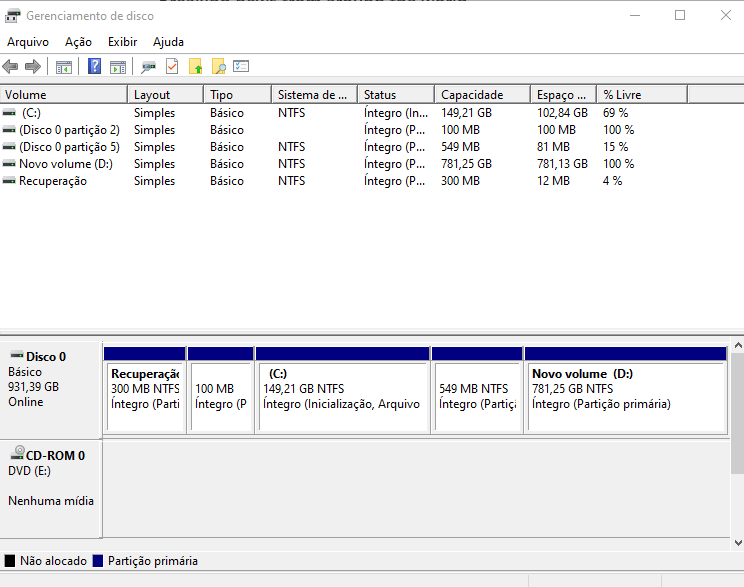Screen dimensions: 744x587
Task: Sort by the Tipo column header
Action: click(x=238, y=95)
